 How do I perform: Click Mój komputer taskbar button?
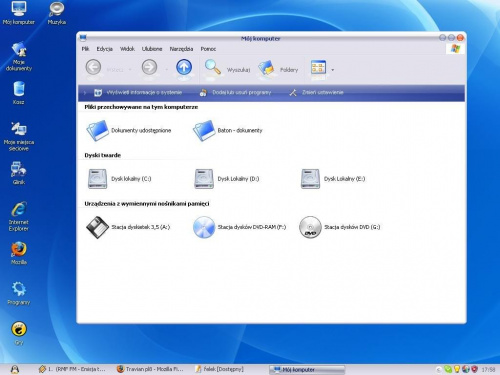[307, 369]
